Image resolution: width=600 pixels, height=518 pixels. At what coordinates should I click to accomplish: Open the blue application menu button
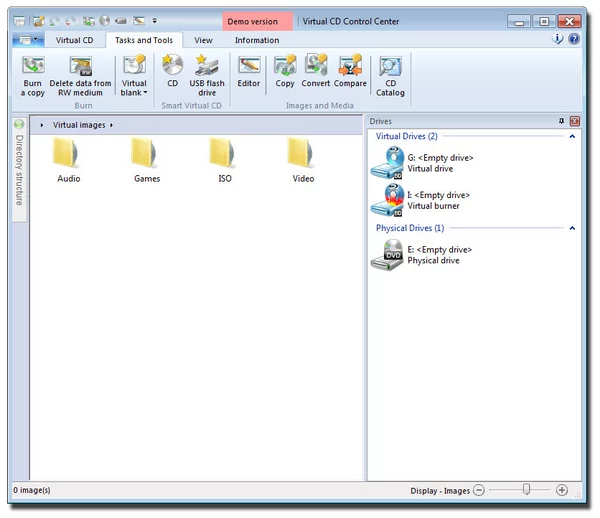pos(28,40)
